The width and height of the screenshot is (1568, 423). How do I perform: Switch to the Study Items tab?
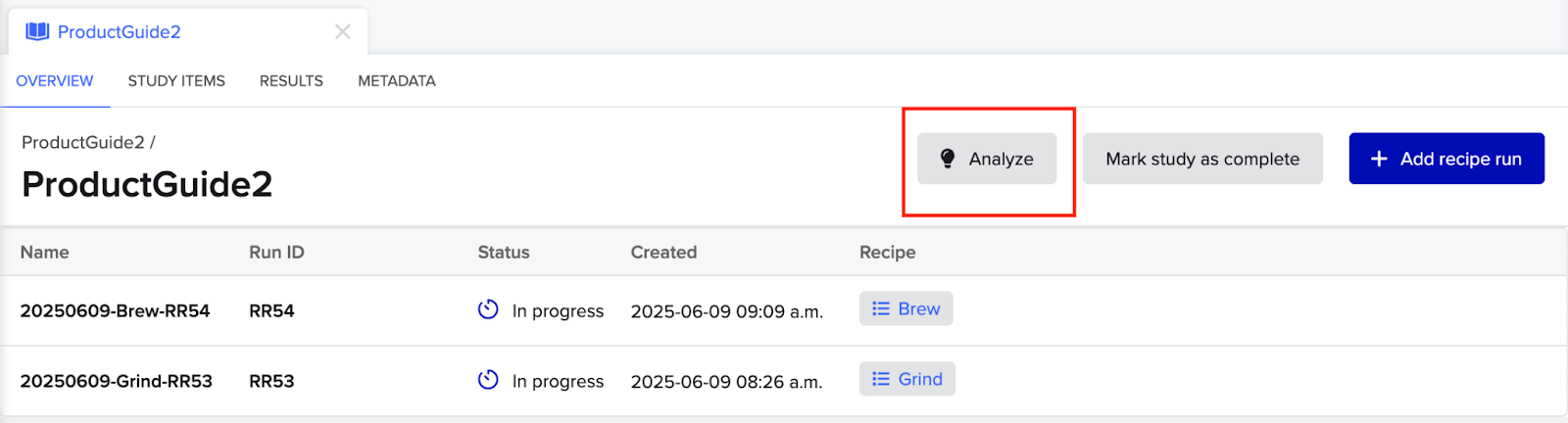click(x=176, y=81)
